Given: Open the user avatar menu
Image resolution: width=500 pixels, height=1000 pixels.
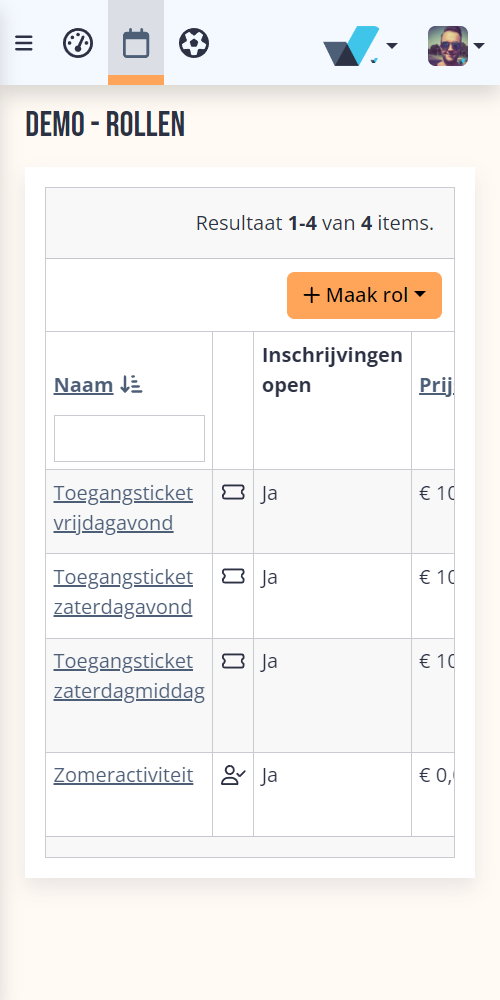Looking at the screenshot, I should (x=456, y=45).
